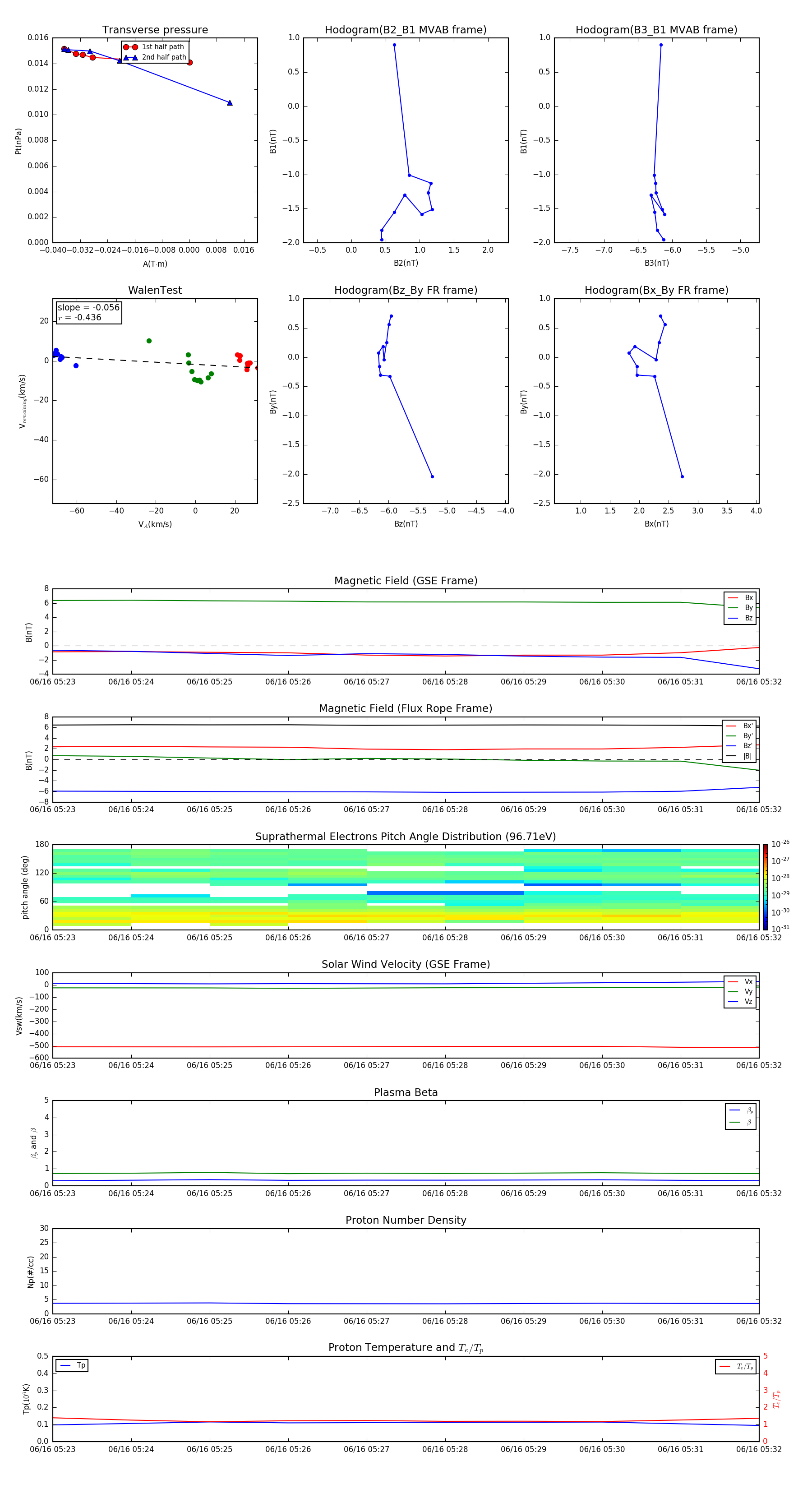Click the "Hodogram(B2_B1 MVAB frame)" title
Image resolution: width=812 pixels, height=1489 pixels.
tap(406, 30)
